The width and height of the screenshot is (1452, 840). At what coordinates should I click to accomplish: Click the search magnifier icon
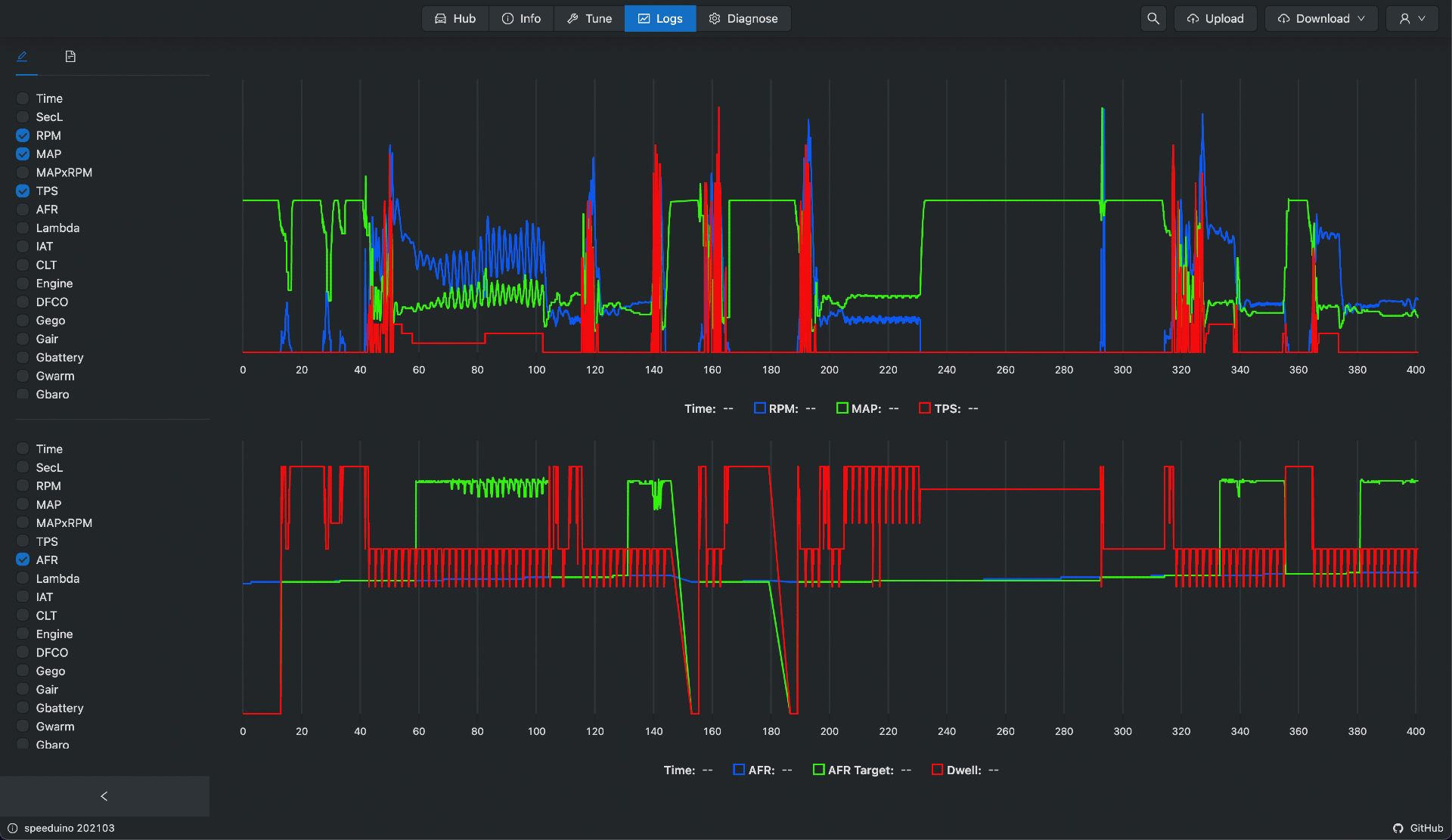[1153, 18]
